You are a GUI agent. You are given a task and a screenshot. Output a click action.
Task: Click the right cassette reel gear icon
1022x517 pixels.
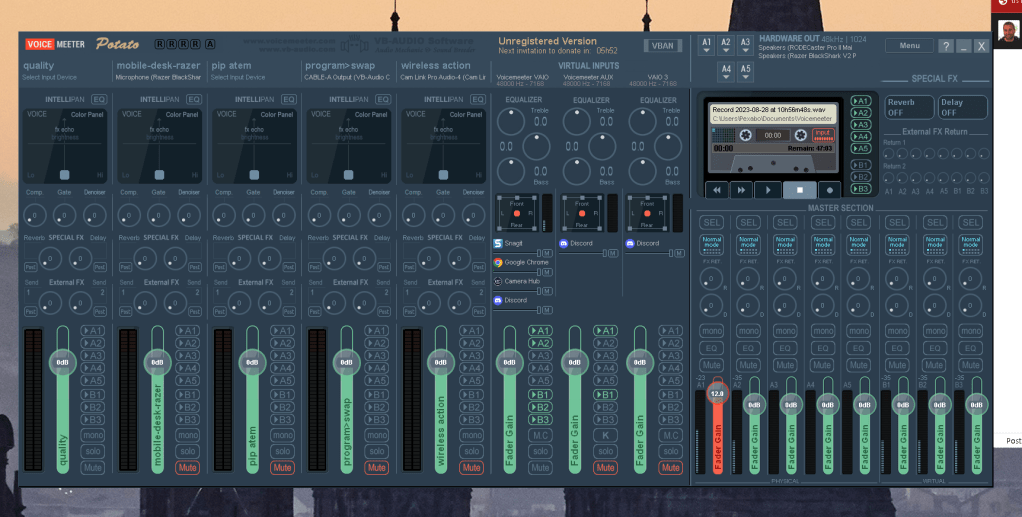pos(801,135)
